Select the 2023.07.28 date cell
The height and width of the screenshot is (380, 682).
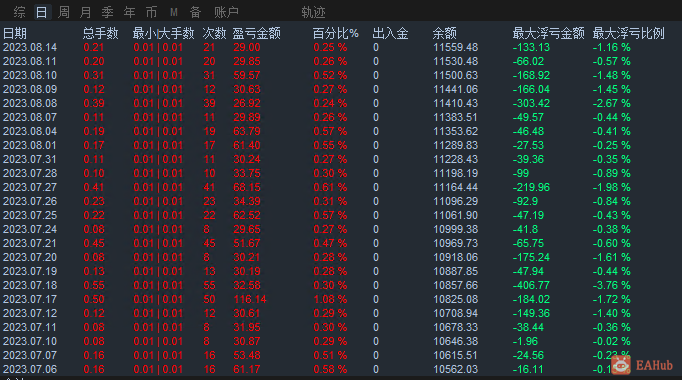pyautogui.click(x=30, y=173)
